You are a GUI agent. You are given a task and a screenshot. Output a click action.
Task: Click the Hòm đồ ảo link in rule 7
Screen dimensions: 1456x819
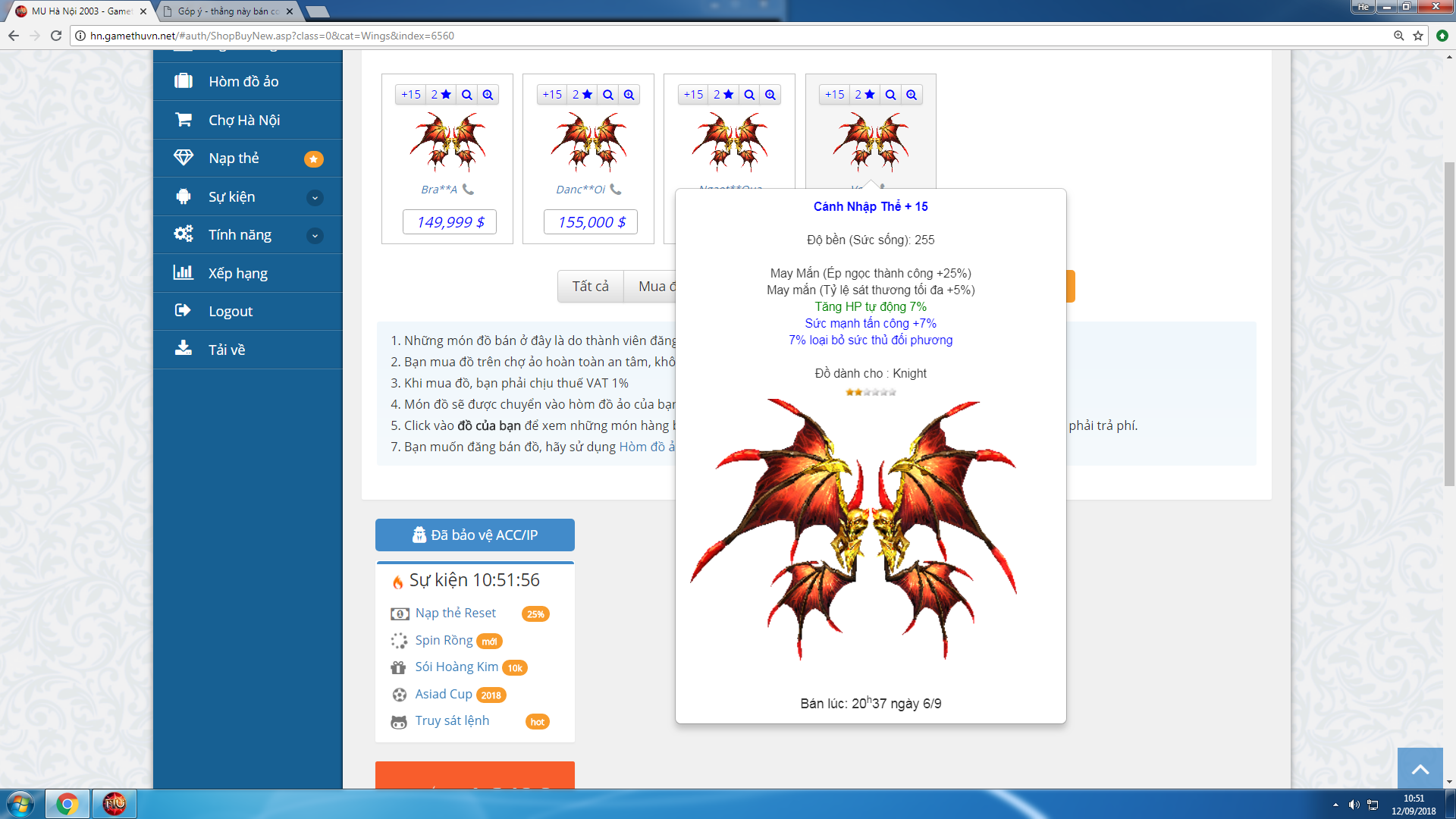pyautogui.click(x=647, y=447)
